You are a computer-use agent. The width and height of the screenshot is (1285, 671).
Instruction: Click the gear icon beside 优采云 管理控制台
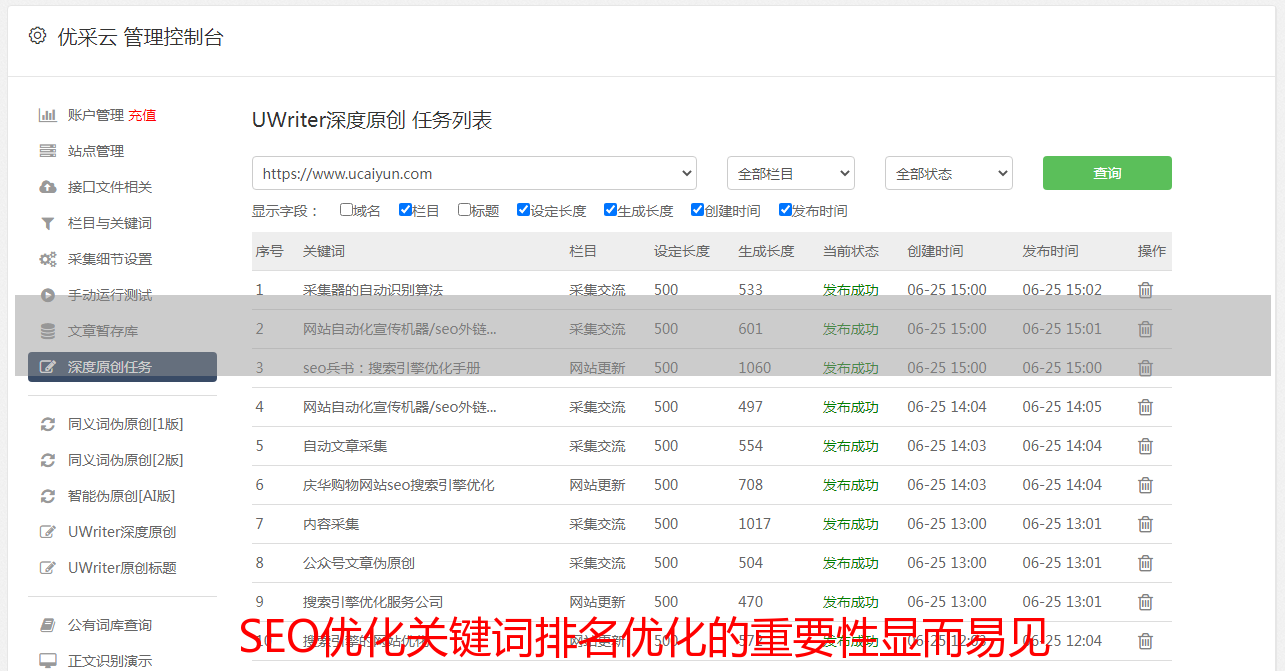pyautogui.click(x=37, y=36)
